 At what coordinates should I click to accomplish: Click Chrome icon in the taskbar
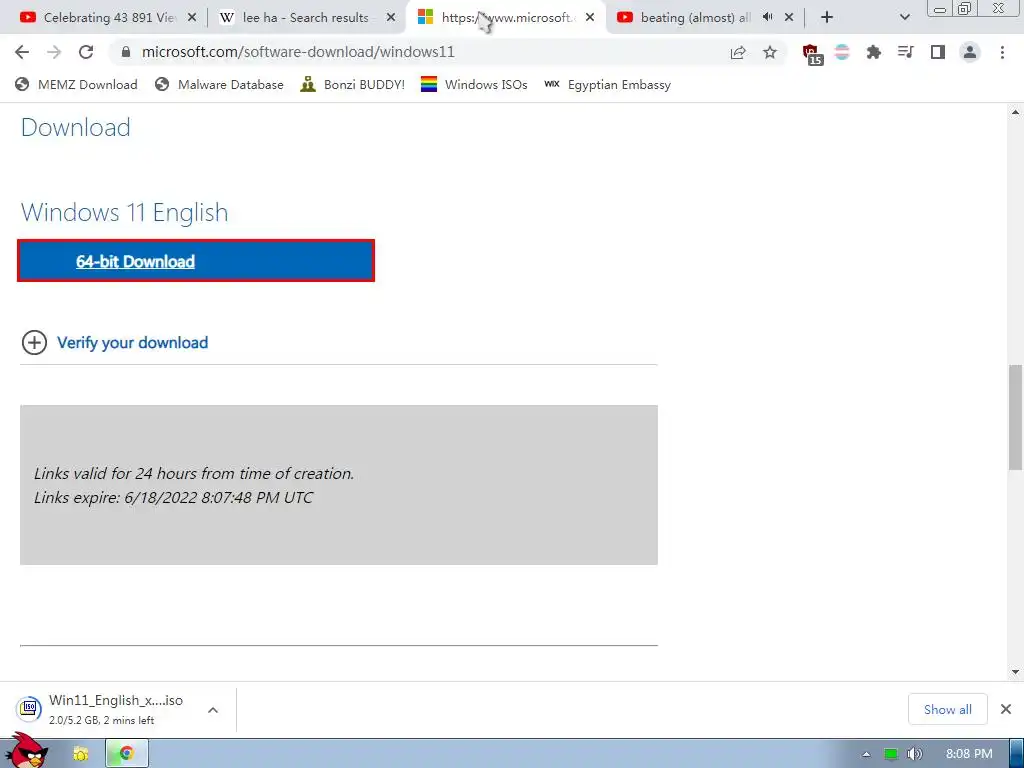tap(127, 754)
